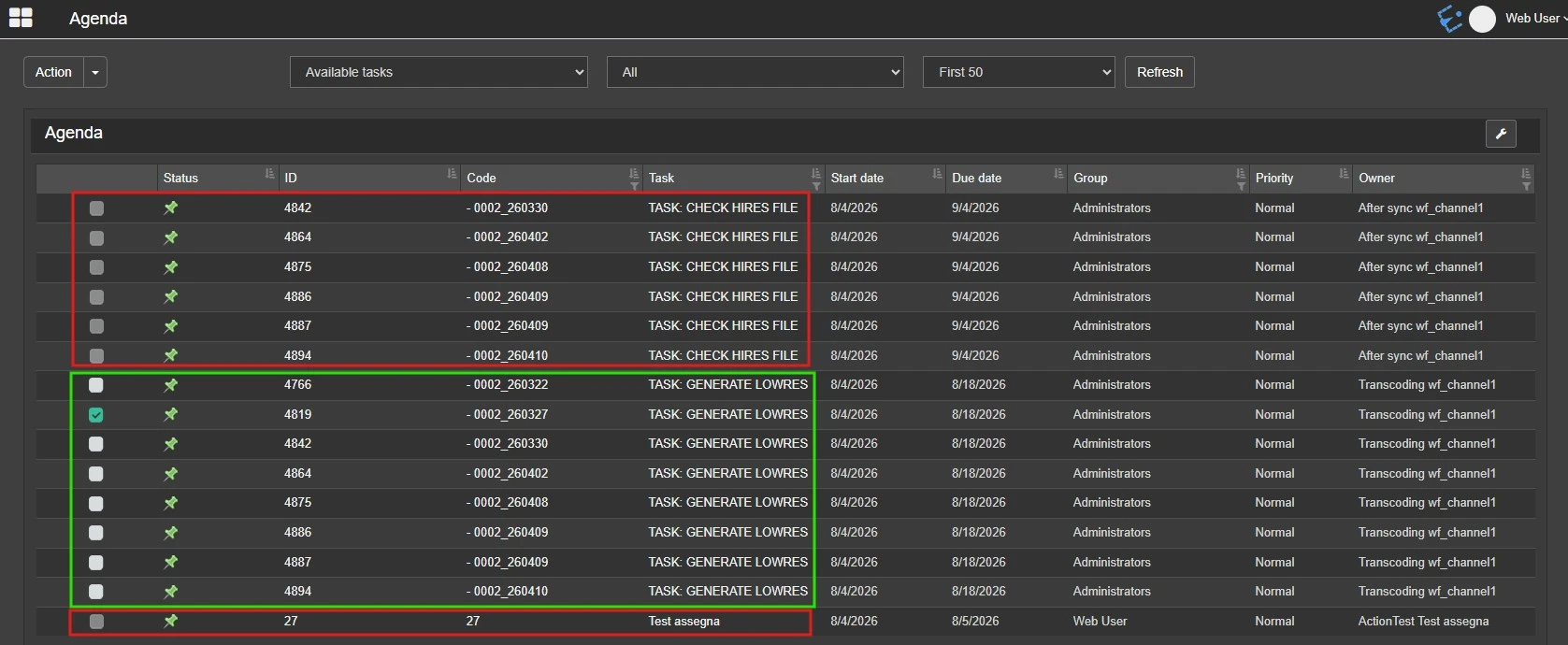Select checkbox for 4864 GENERATE LOWRES

pos(95,474)
